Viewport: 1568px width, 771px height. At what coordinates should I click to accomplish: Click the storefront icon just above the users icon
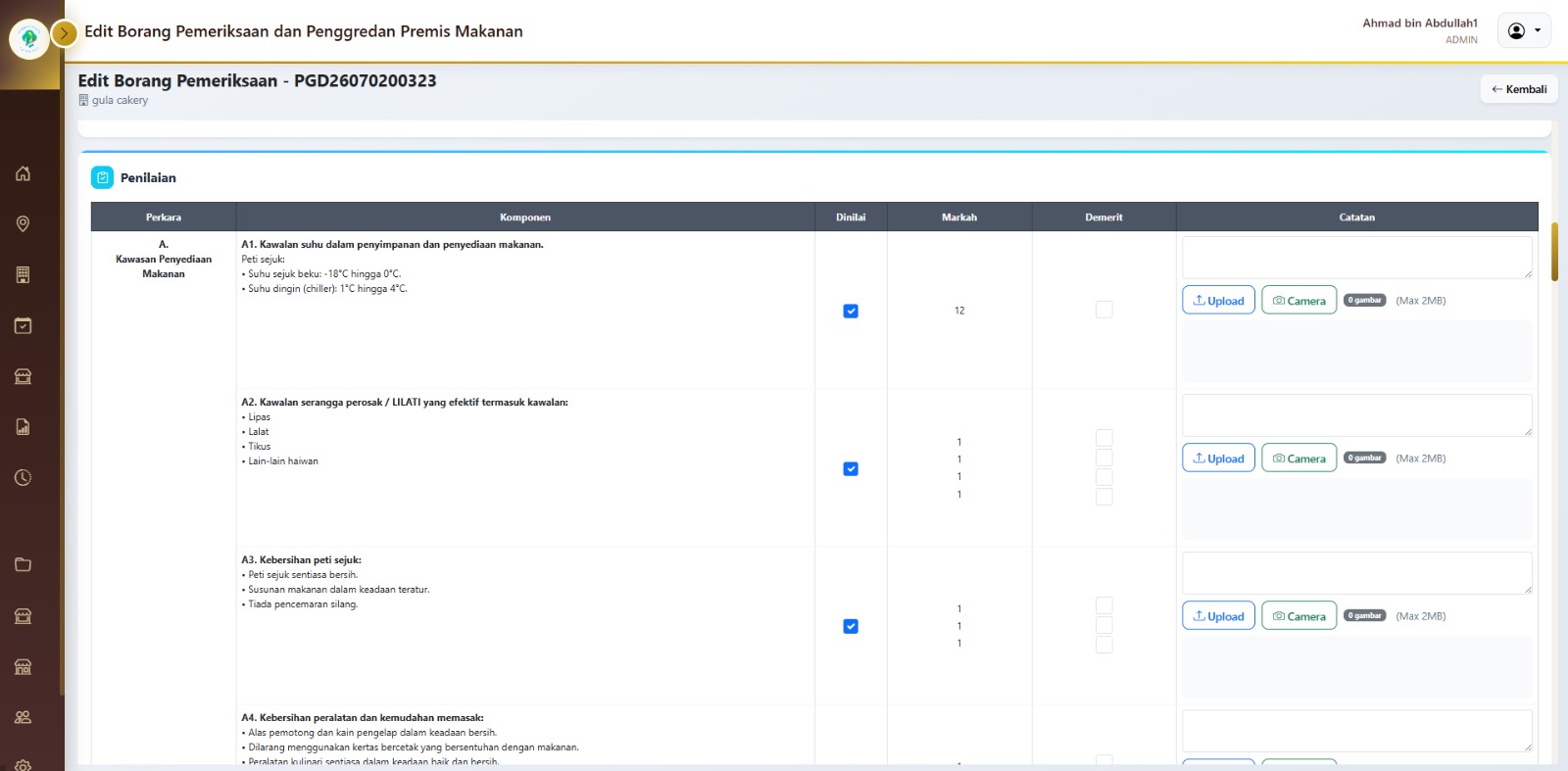click(x=23, y=666)
